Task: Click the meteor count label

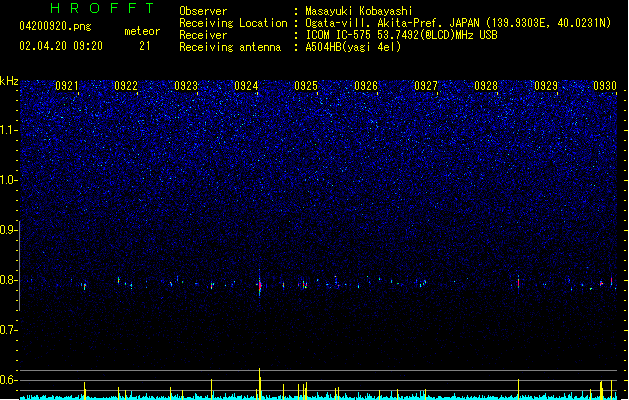Action: [x=142, y=31]
